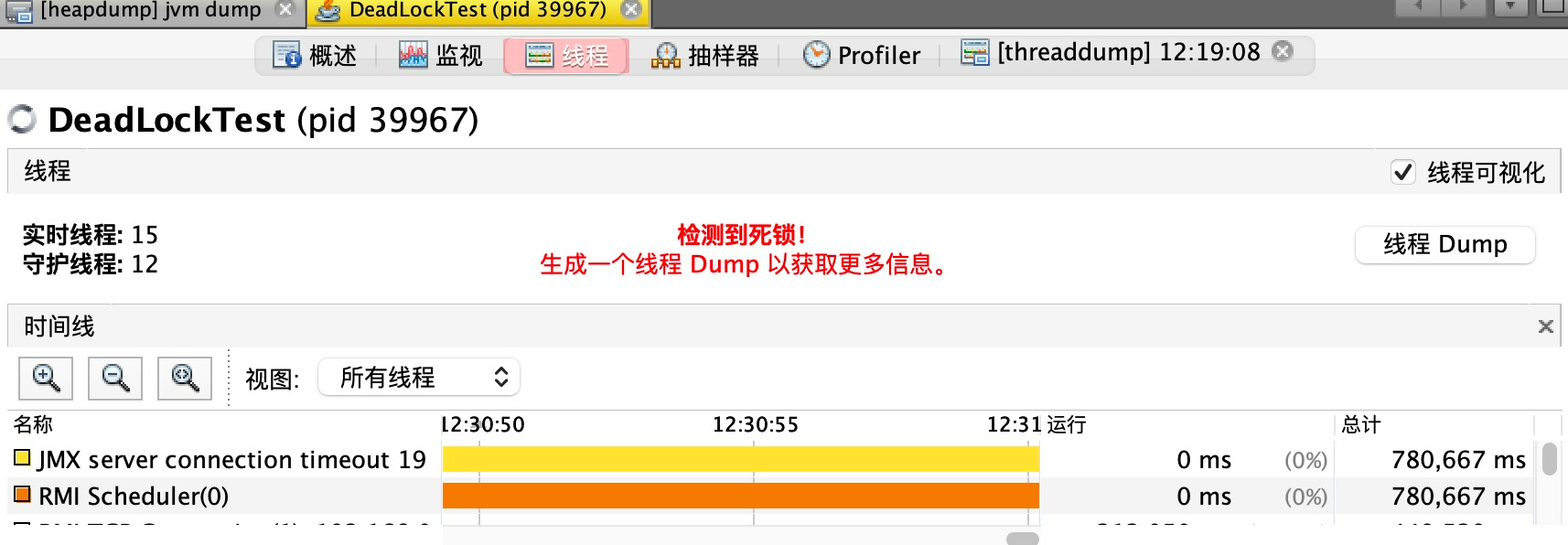Click the 780,667 ms total for JMX server

coord(1458,459)
